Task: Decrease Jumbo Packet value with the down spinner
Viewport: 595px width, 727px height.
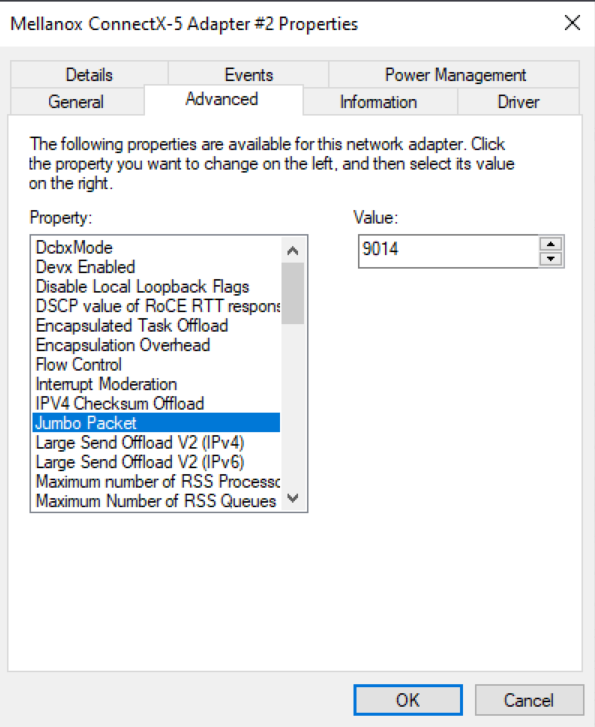Action: [x=550, y=259]
